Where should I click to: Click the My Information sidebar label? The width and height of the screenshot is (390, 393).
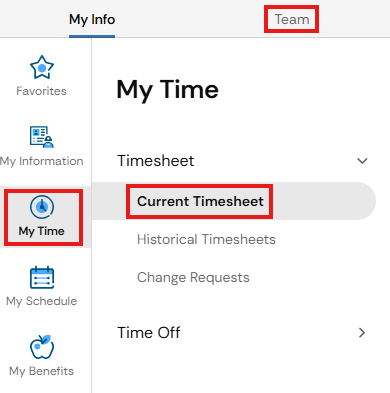pyautogui.click(x=42, y=161)
